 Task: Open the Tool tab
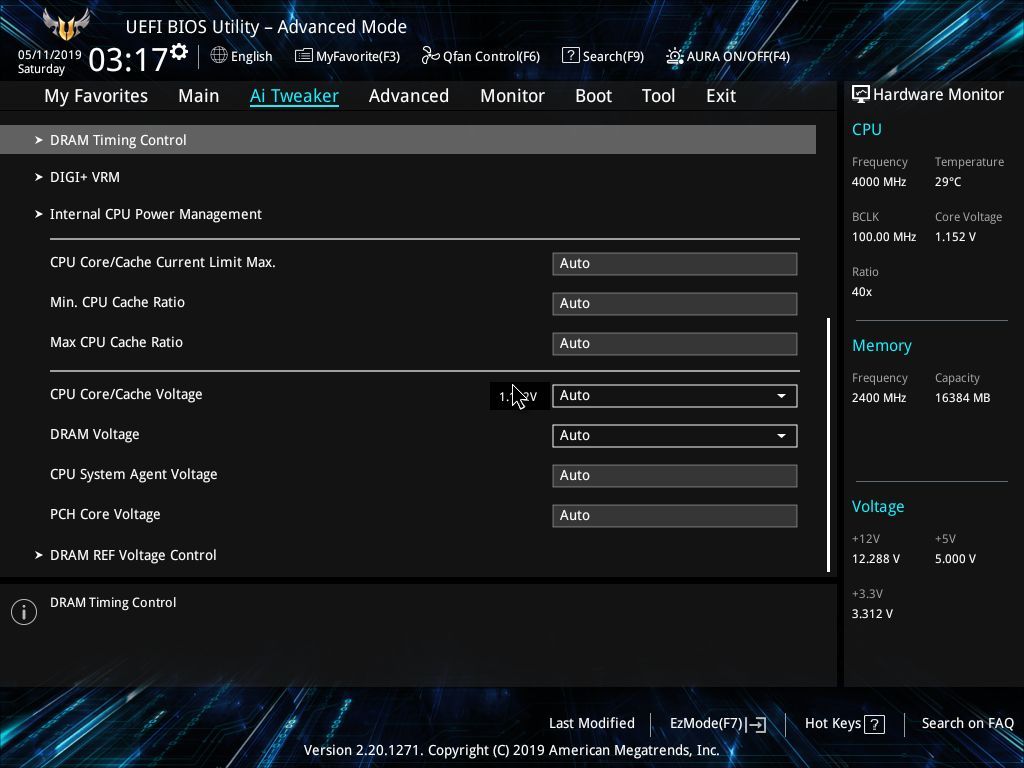[658, 96]
